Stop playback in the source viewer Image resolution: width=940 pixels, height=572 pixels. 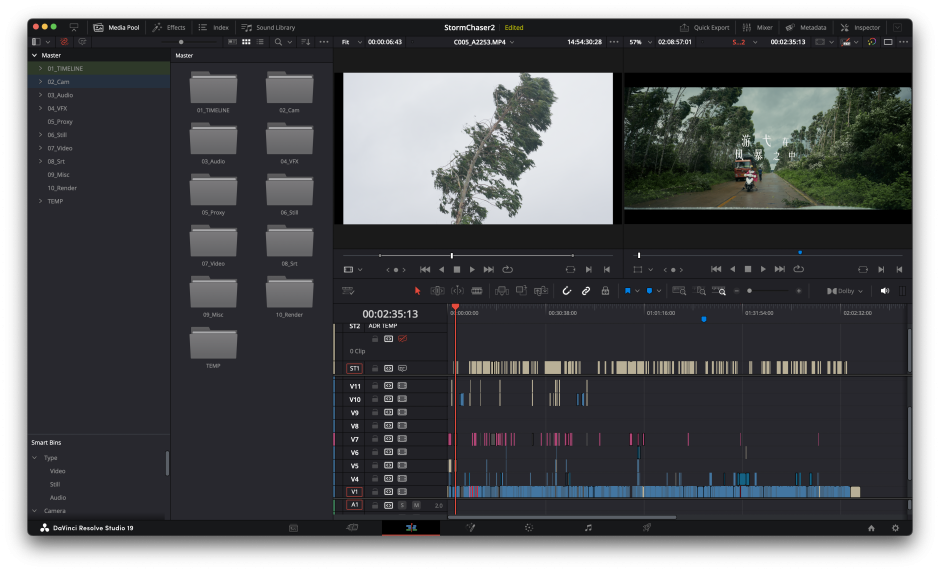pyautogui.click(x=457, y=270)
